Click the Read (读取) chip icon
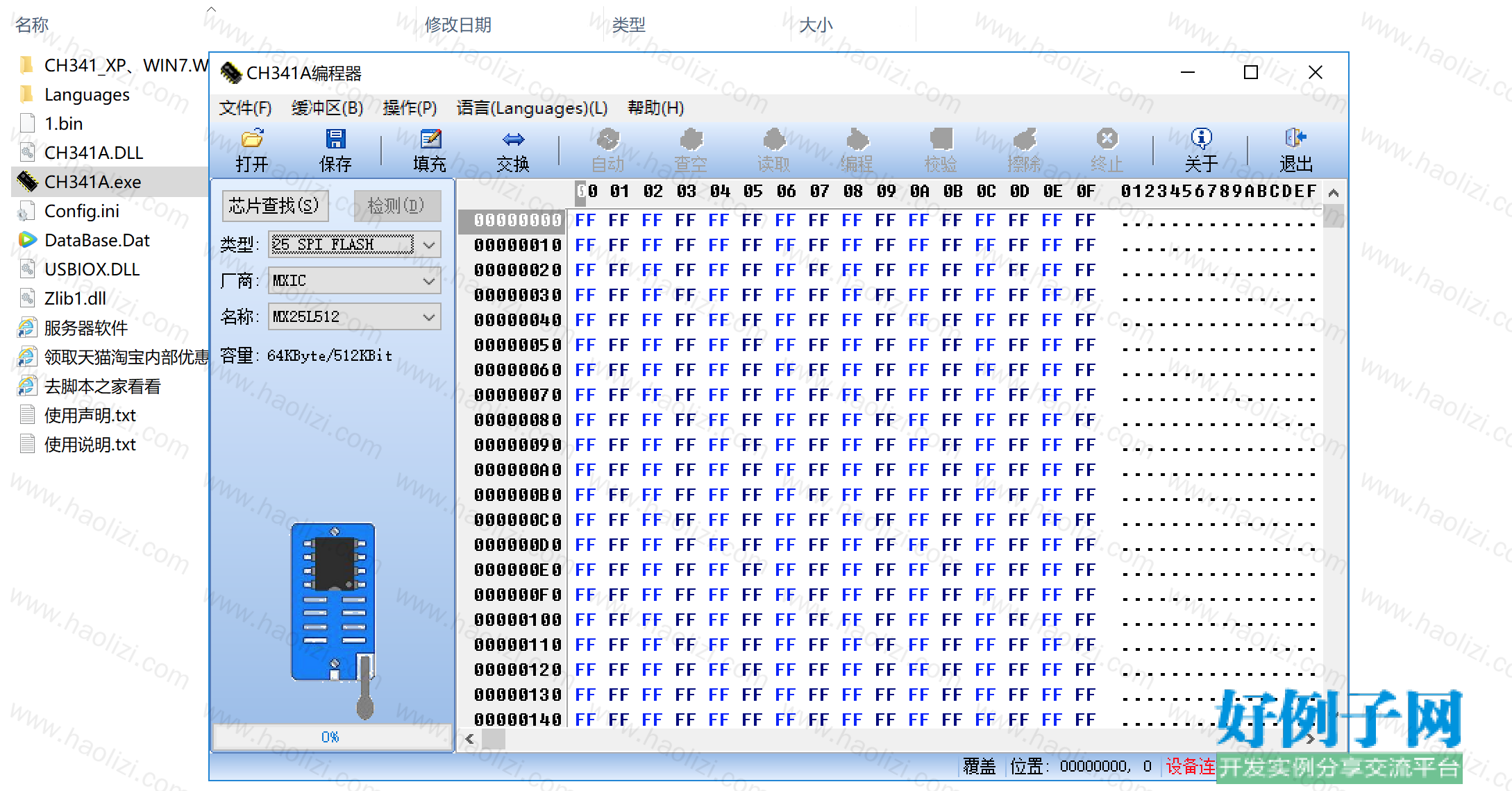Image resolution: width=1512 pixels, height=791 pixels. (774, 139)
